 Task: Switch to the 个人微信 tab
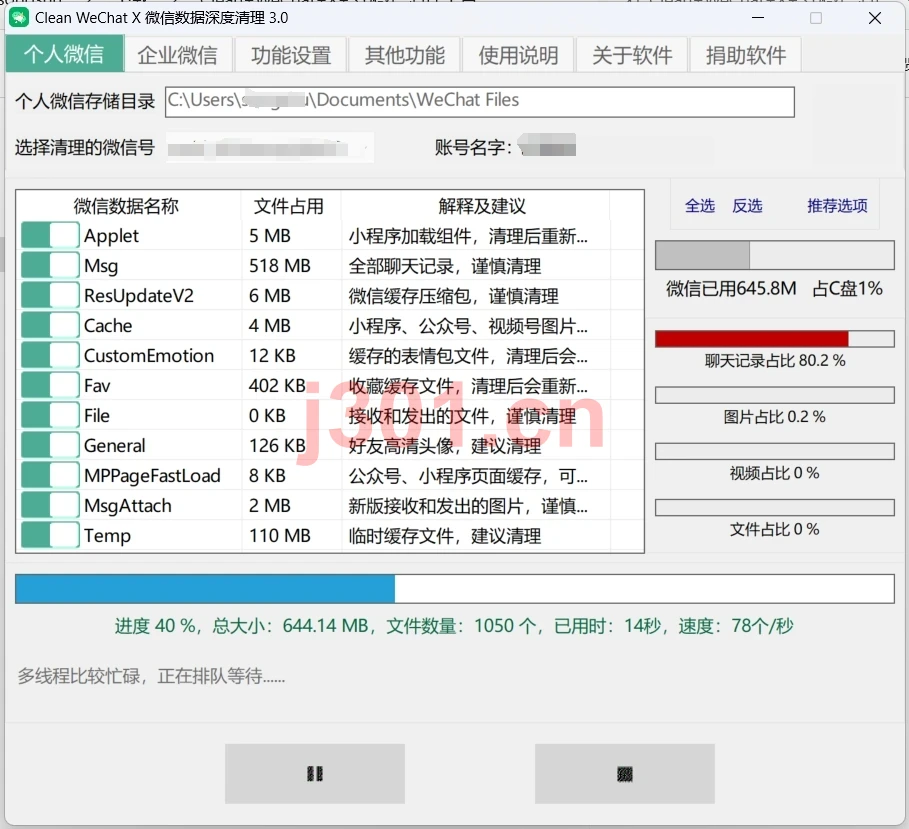pos(65,54)
